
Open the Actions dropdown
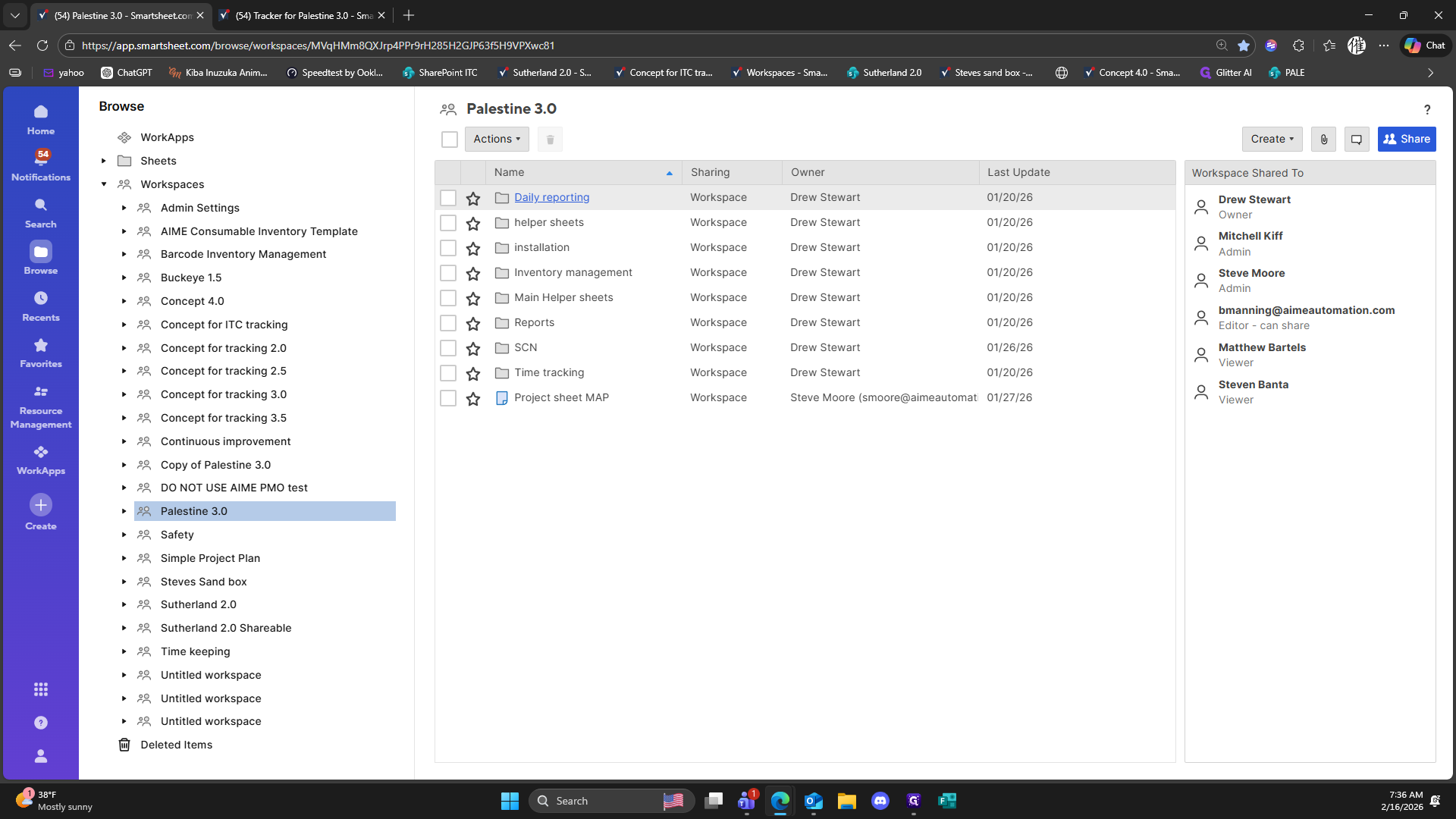click(497, 140)
